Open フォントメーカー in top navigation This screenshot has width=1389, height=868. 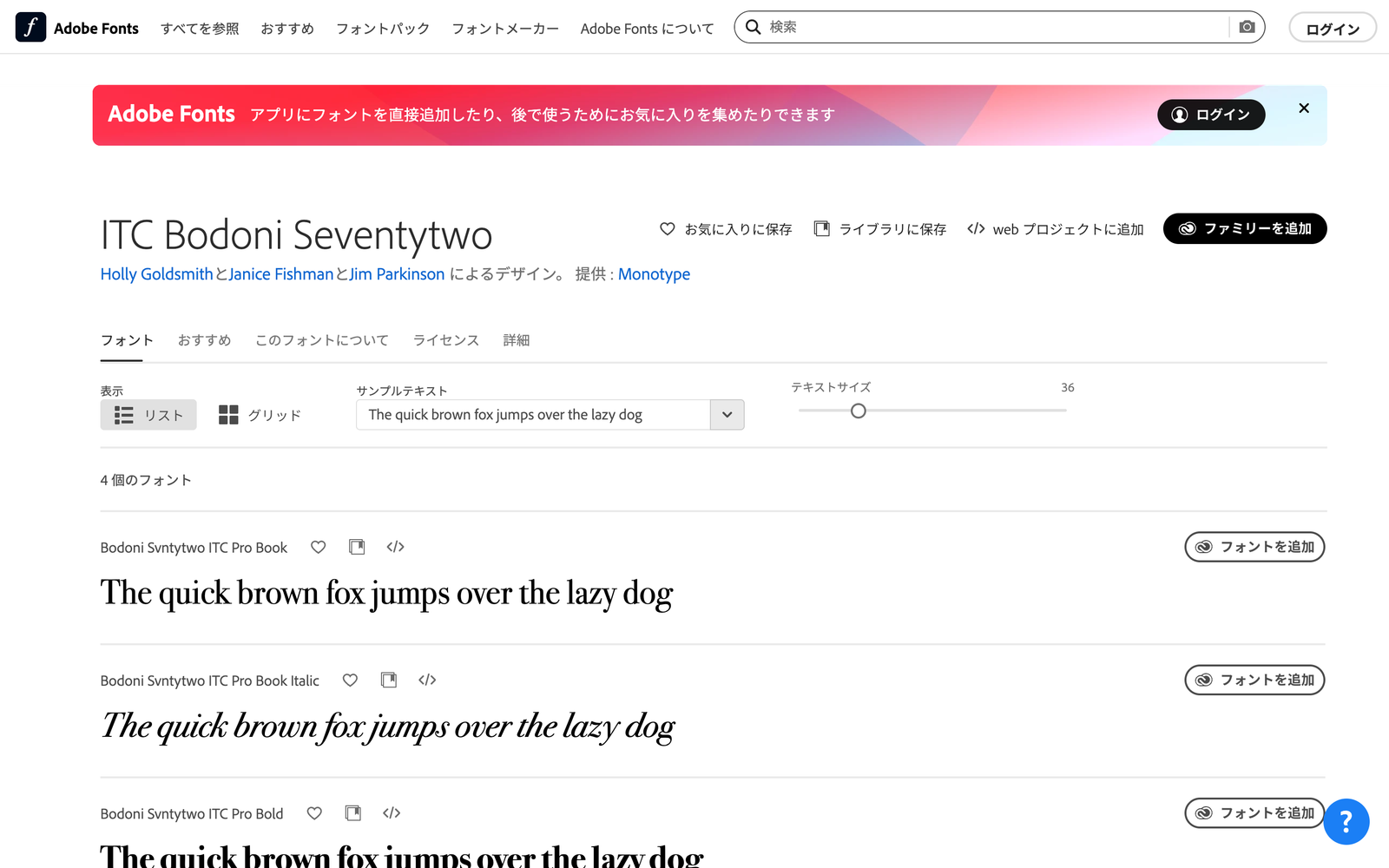(505, 29)
